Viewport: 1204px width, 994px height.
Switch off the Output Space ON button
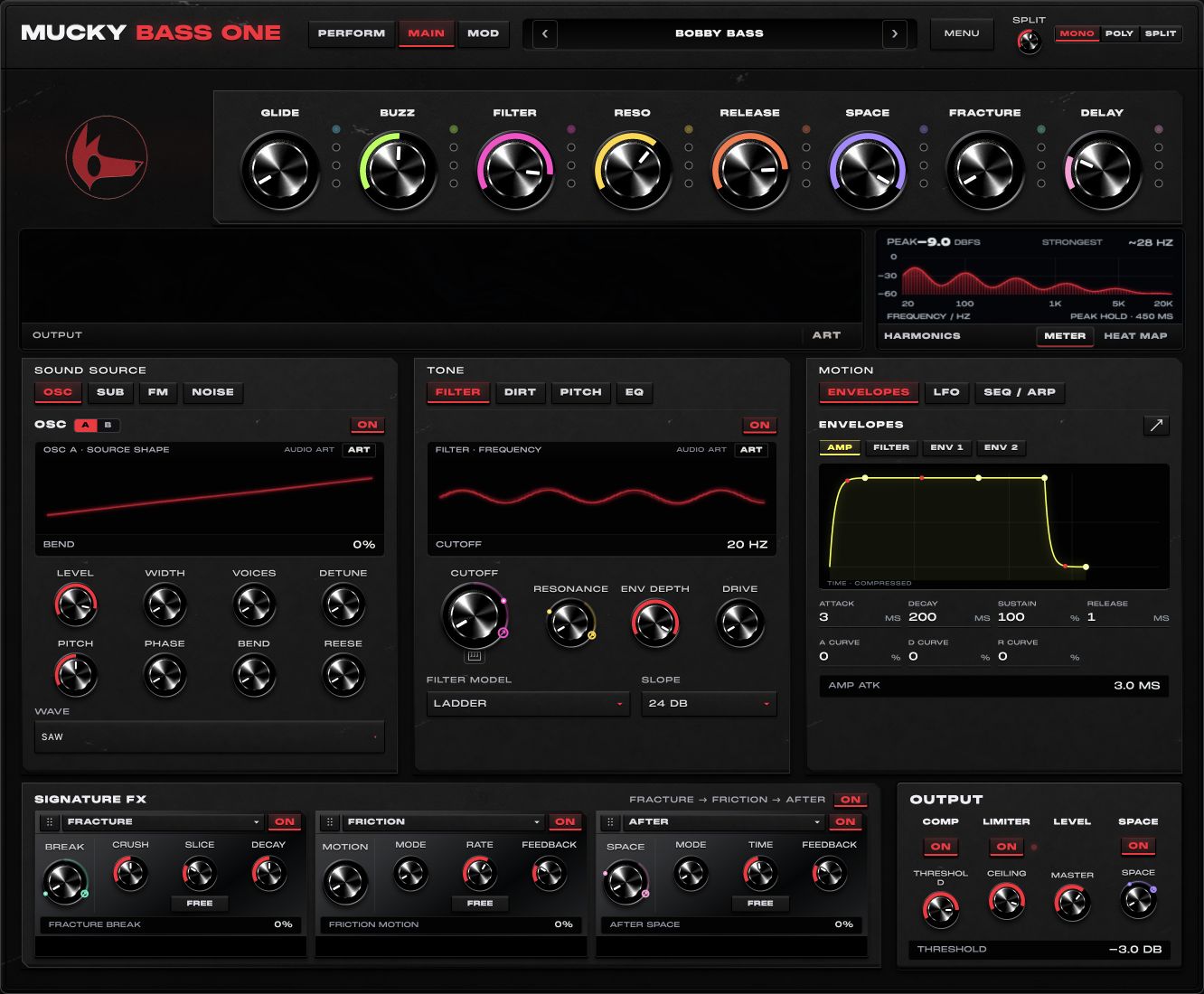point(1138,847)
